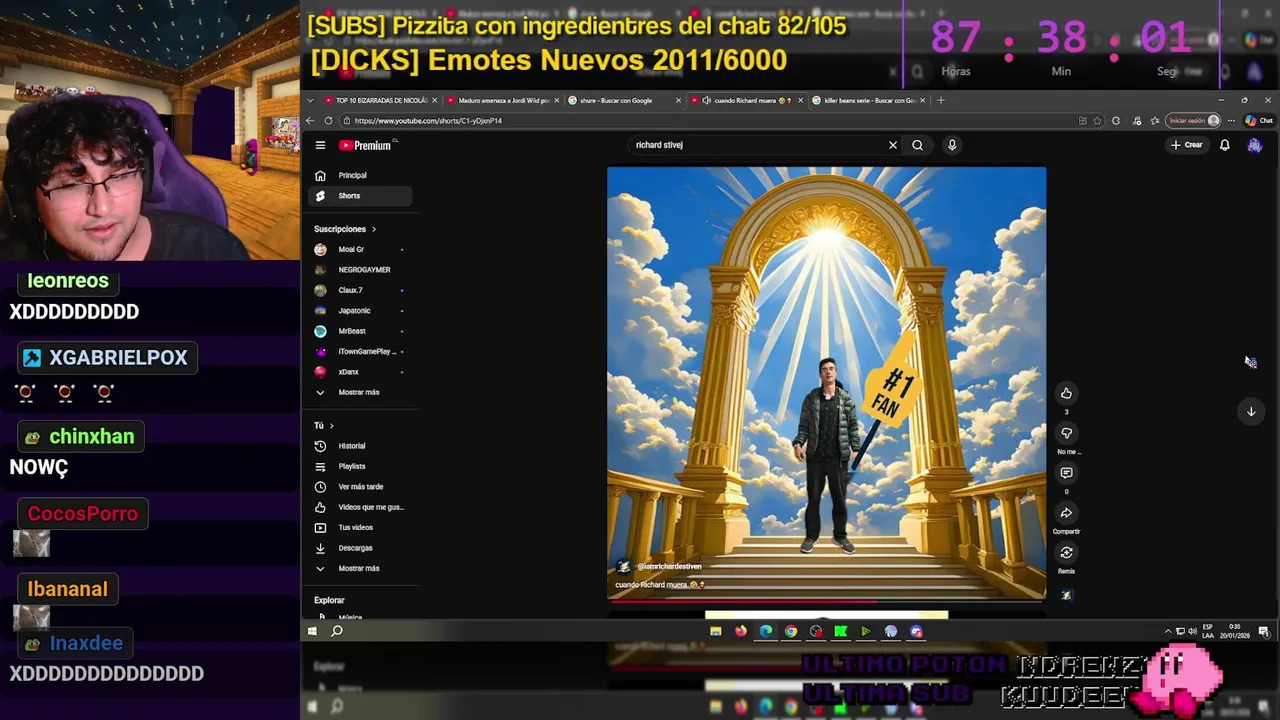This screenshot has height=720, width=1280.
Task: Open Firefox from the taskbar
Action: click(x=741, y=631)
